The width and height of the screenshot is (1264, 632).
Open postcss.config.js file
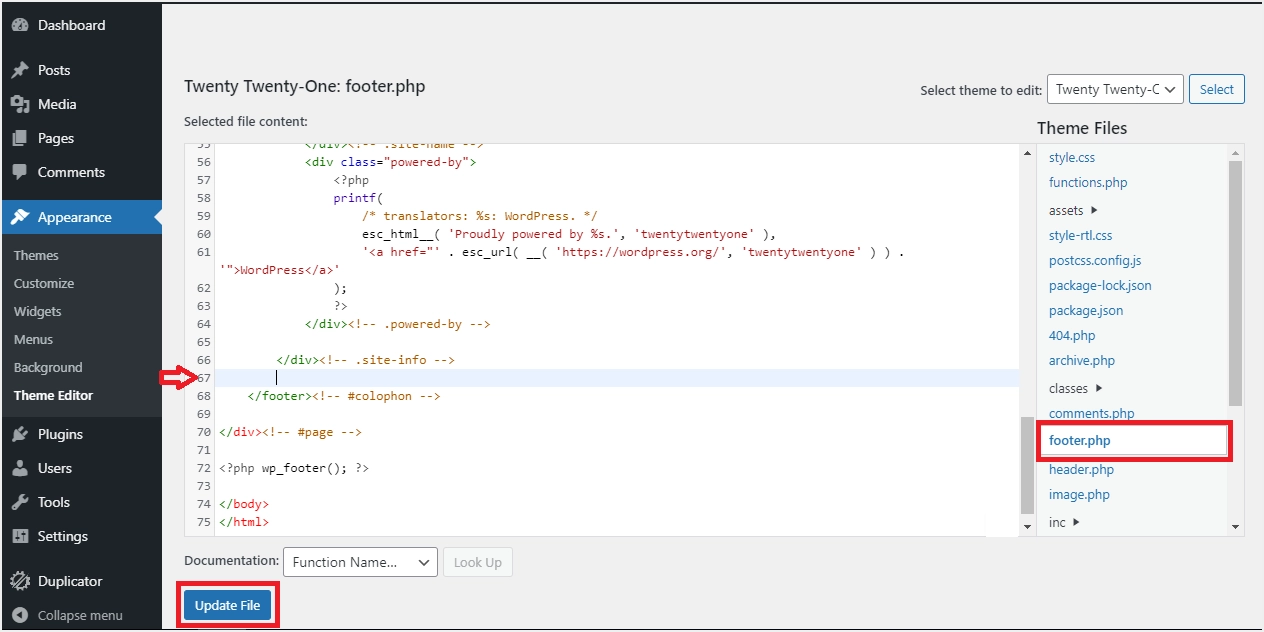(1095, 260)
